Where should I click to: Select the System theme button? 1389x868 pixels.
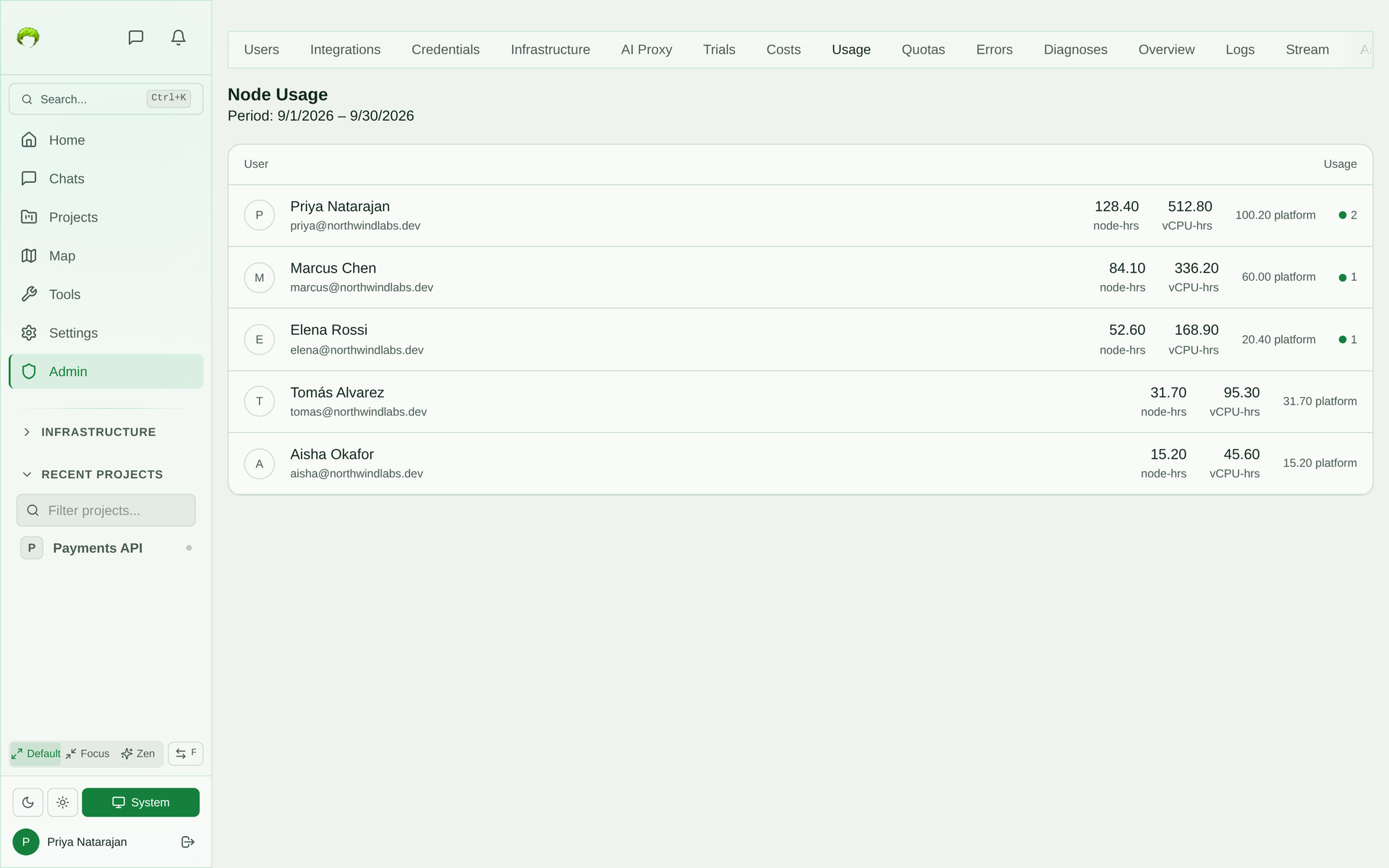tap(140, 802)
